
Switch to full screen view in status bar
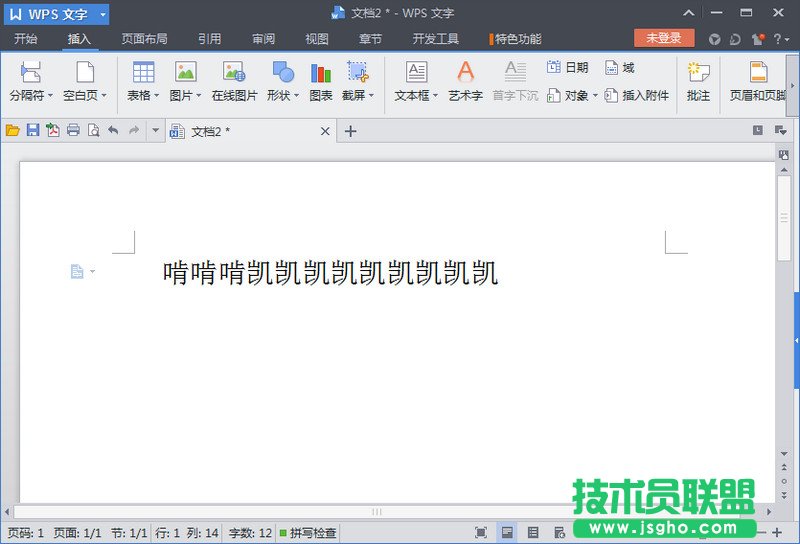tap(481, 533)
